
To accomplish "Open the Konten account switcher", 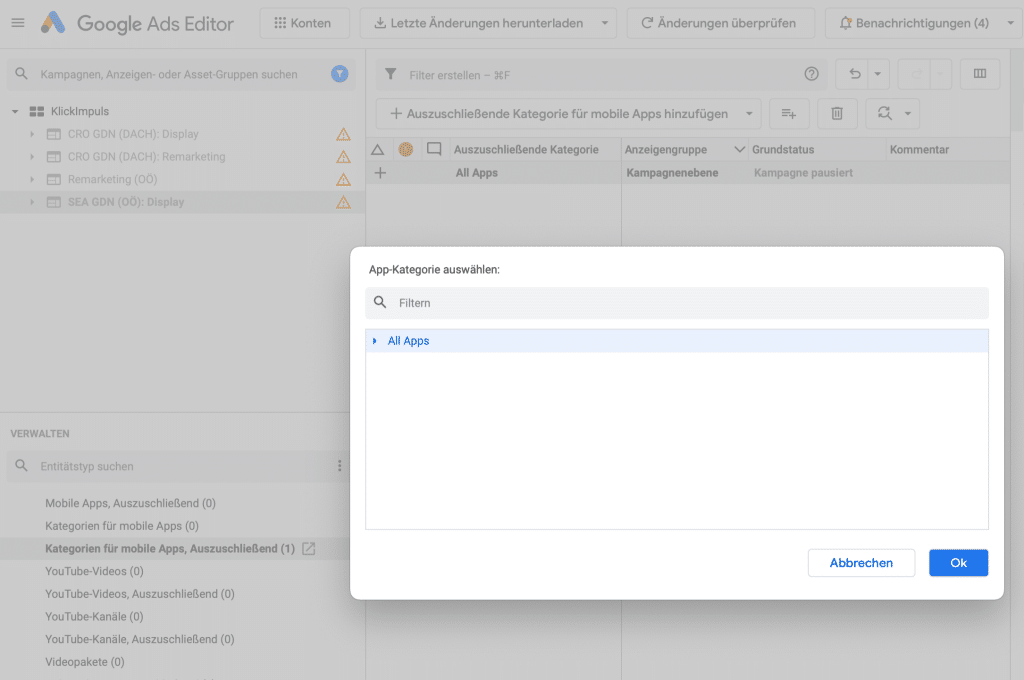I will pyautogui.click(x=304, y=22).
